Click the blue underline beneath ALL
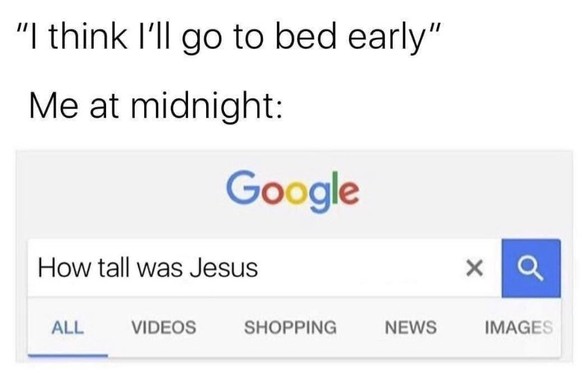The height and width of the screenshot is (373, 582). [x=68, y=356]
